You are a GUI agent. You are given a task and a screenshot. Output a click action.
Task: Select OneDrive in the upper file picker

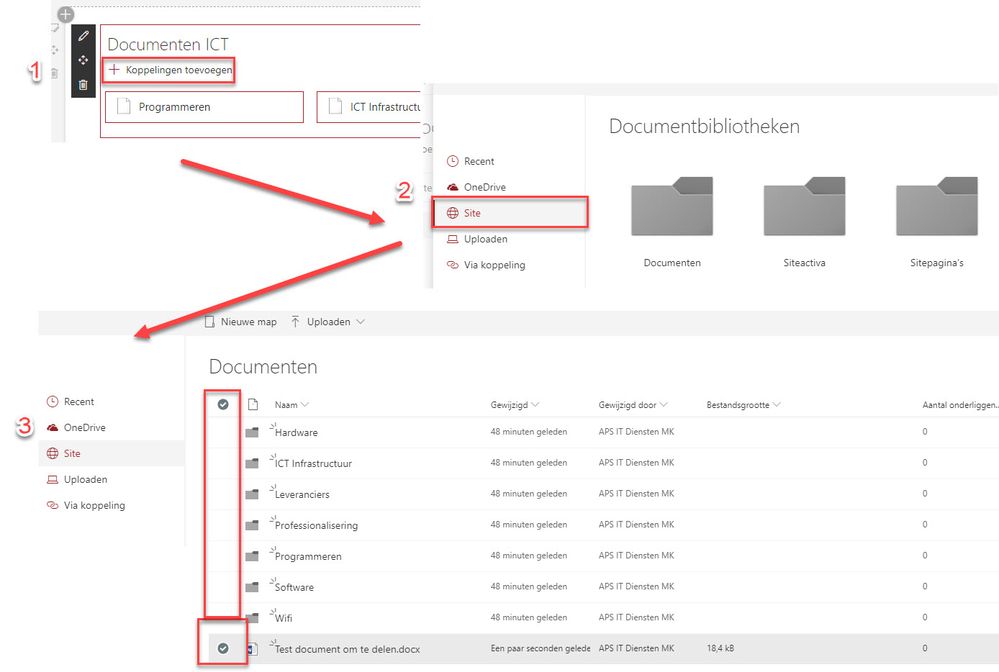pos(476,187)
